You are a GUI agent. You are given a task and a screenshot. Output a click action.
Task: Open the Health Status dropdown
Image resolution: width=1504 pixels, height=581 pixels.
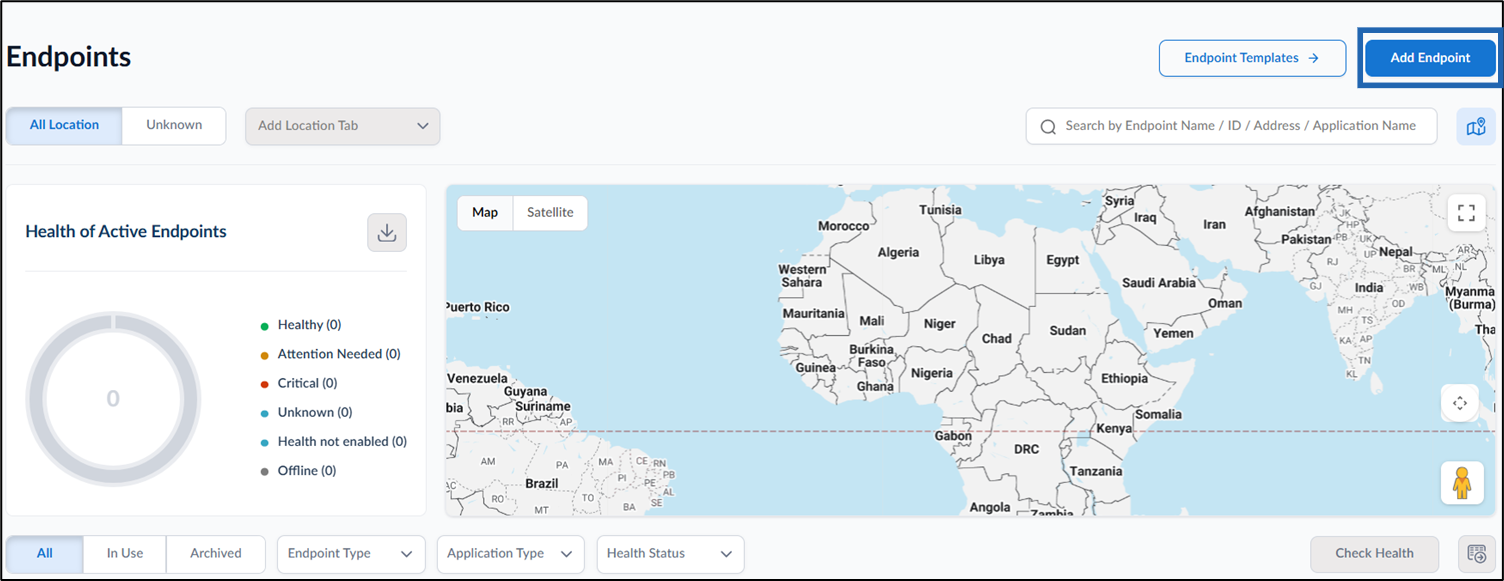[x=670, y=554]
